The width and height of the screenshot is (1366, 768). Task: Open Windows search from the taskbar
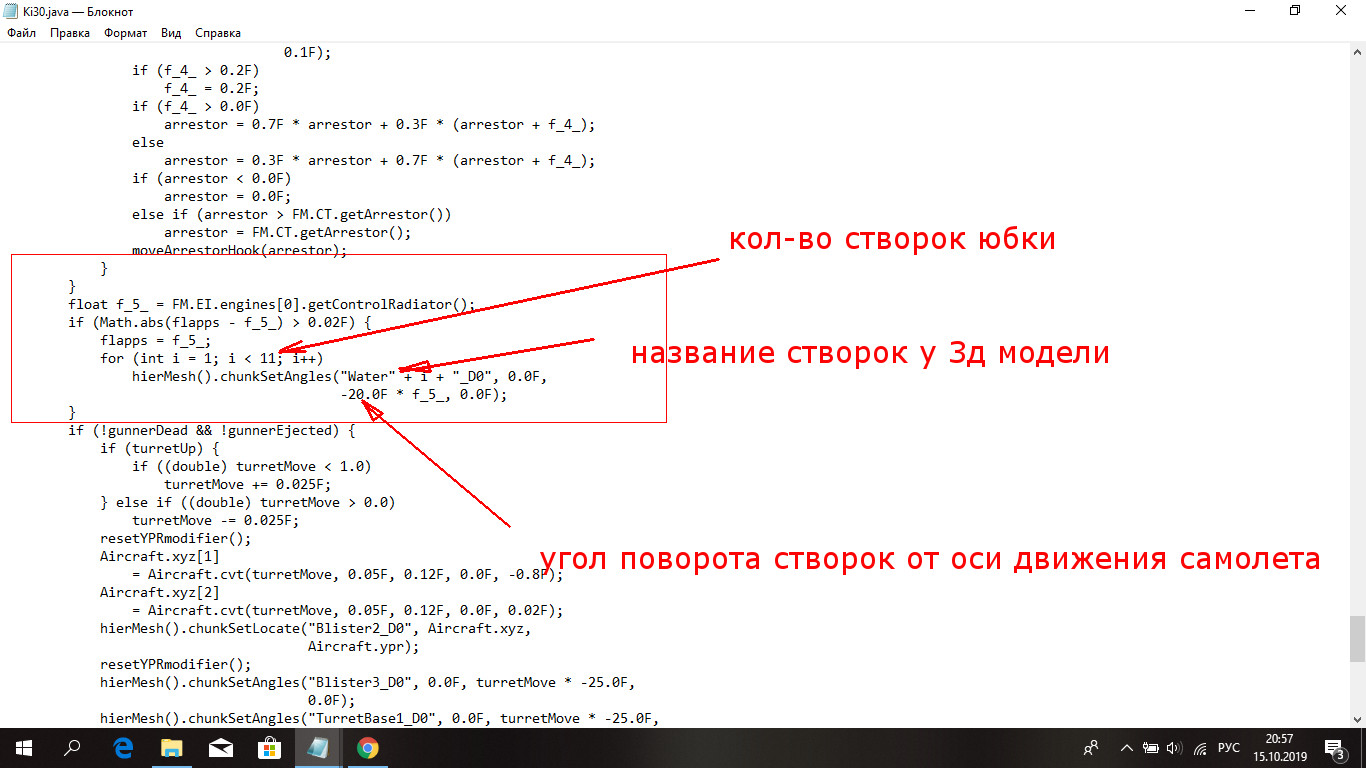pos(72,748)
